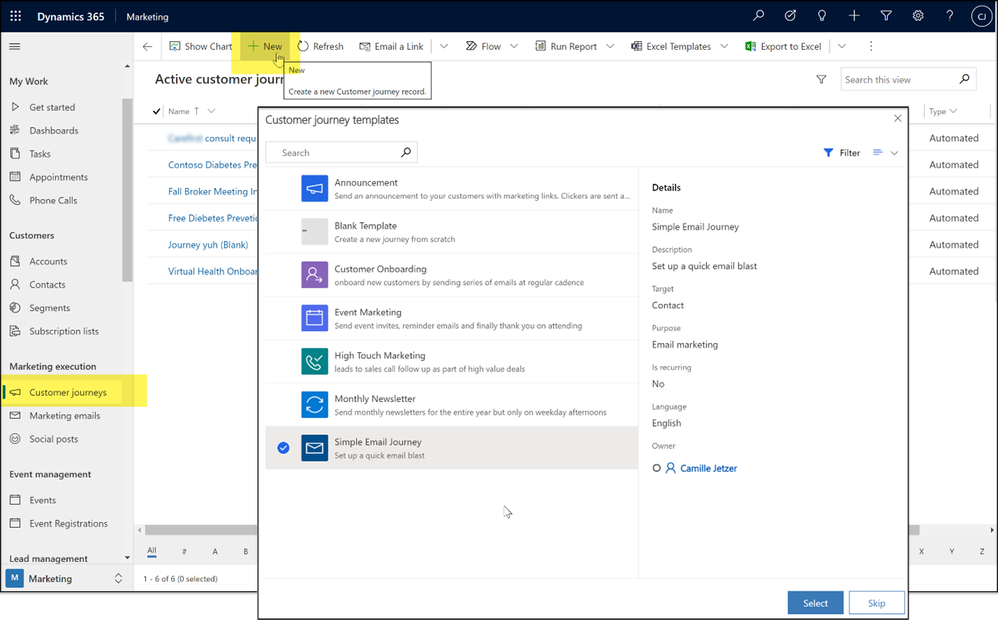The image size is (998, 620).
Task: Click the Select button
Action: tap(815, 603)
